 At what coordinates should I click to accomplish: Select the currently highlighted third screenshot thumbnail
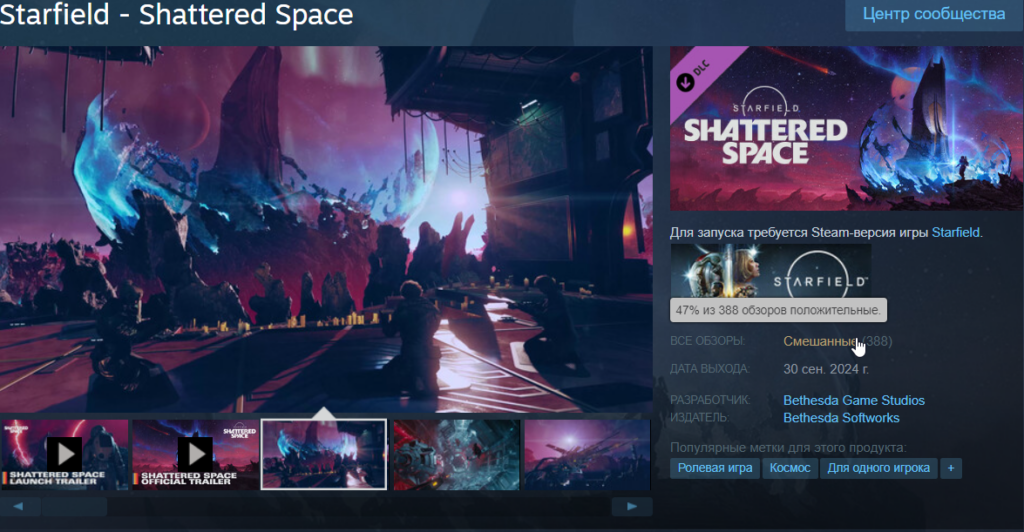tap(324, 455)
